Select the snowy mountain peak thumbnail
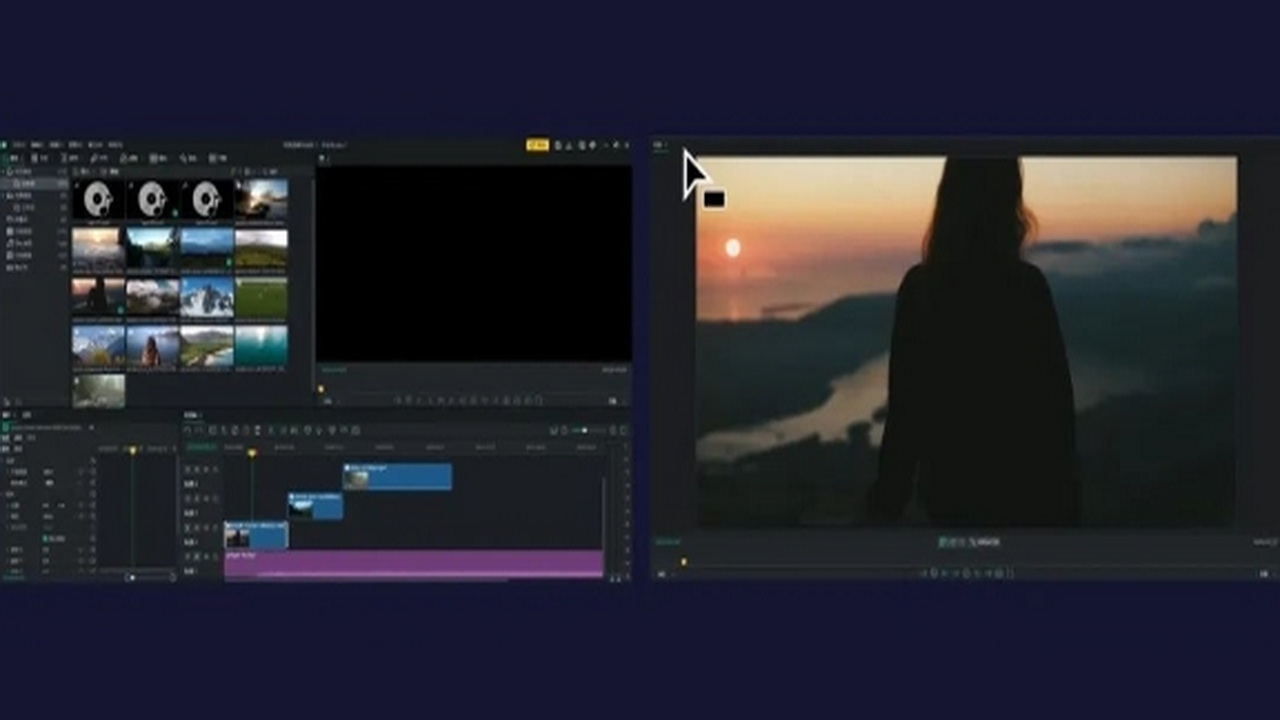The height and width of the screenshot is (720, 1280). point(206,297)
